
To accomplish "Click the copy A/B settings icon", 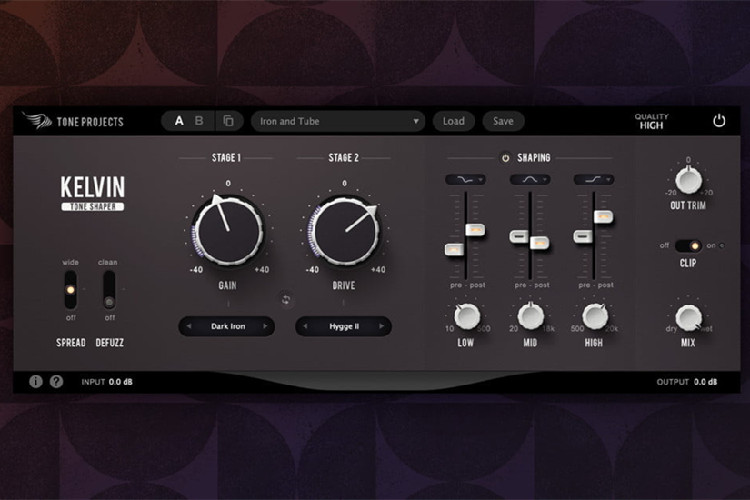I will coord(229,121).
